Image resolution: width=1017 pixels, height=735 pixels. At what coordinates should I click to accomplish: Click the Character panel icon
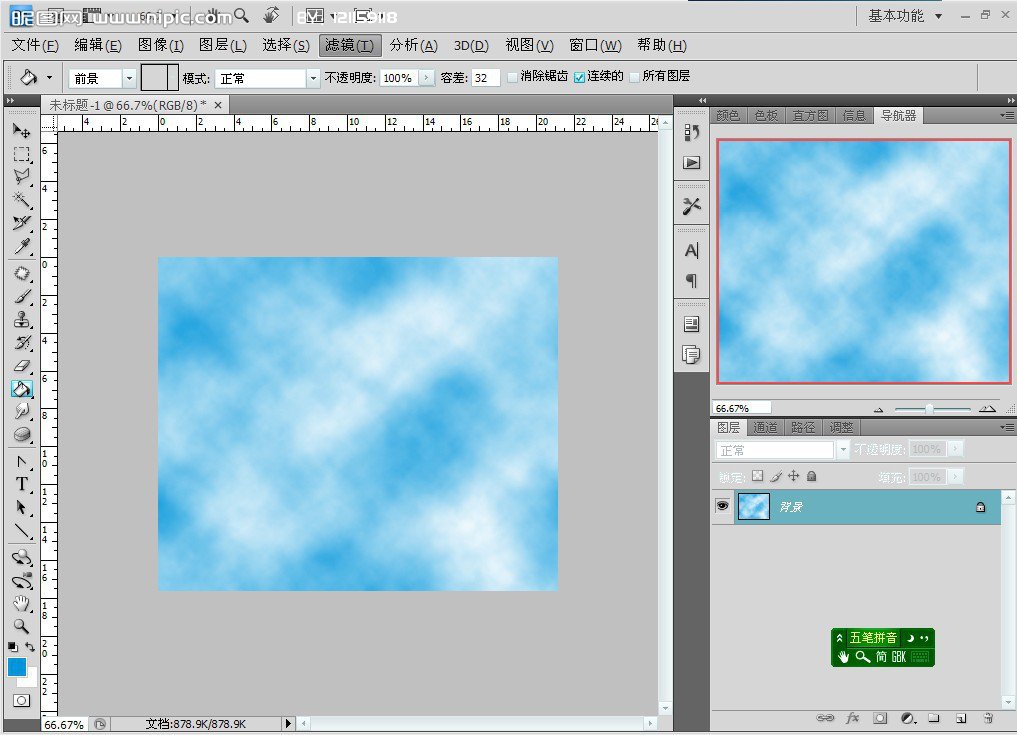691,250
